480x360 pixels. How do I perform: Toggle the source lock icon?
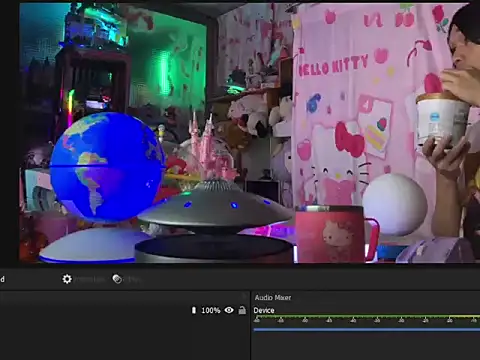tap(242, 310)
